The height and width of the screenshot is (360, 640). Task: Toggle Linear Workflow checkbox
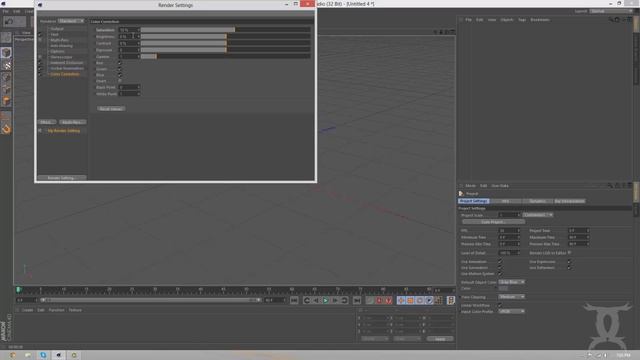(500, 305)
